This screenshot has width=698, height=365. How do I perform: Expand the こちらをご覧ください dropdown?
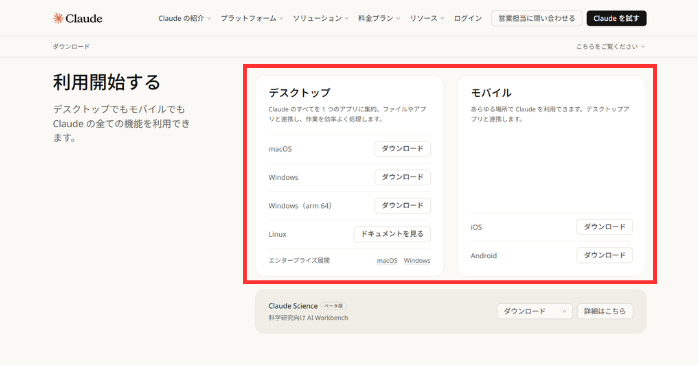pyautogui.click(x=610, y=46)
